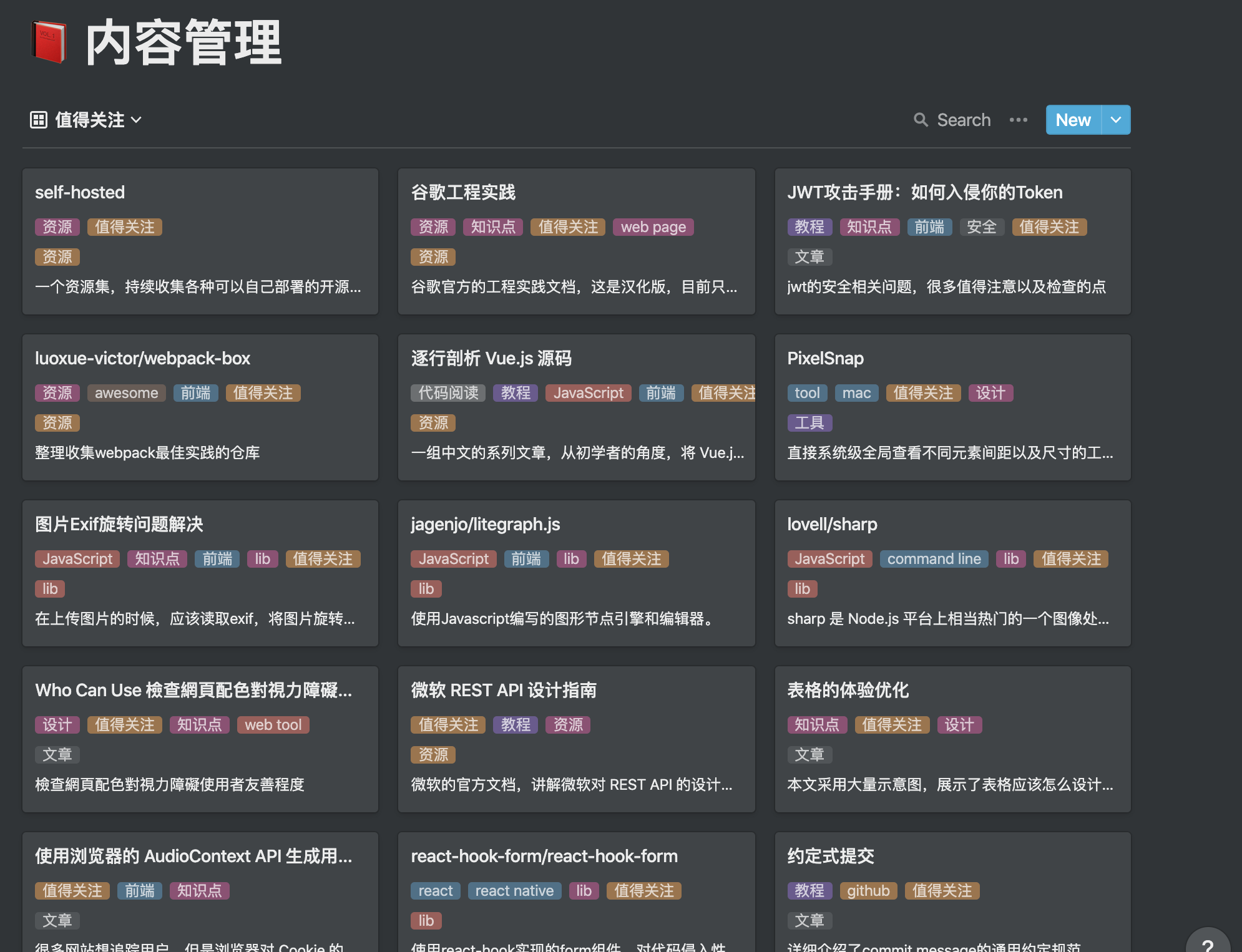Screen dimensions: 1242x952
Task: Open the New button dropdown arrow
Action: pos(1116,120)
